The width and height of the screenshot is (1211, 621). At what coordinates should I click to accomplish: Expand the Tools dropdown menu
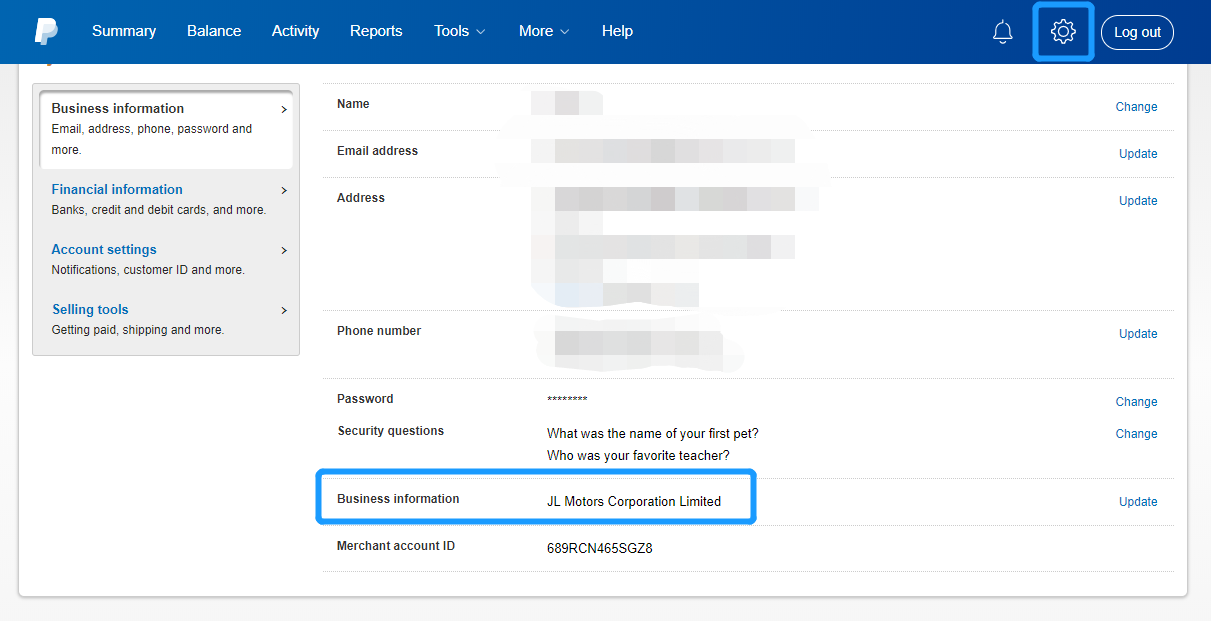(459, 31)
